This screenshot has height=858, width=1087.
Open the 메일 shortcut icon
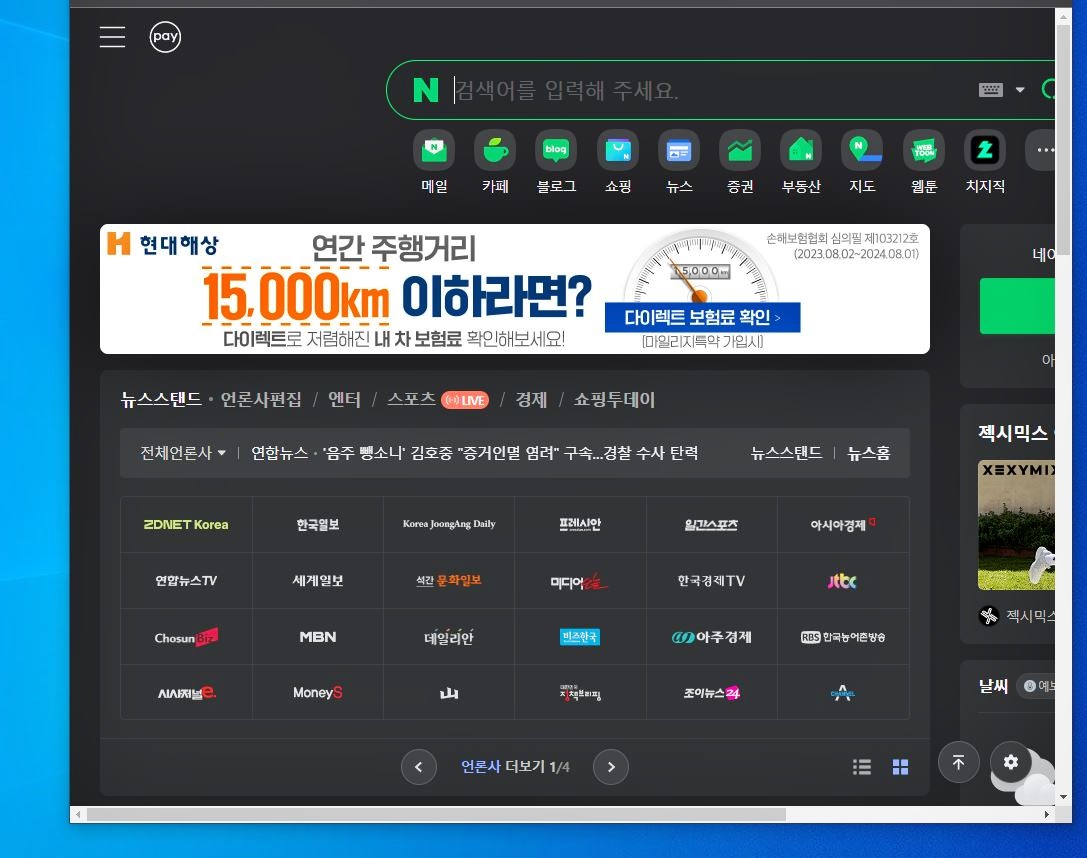pyautogui.click(x=434, y=150)
